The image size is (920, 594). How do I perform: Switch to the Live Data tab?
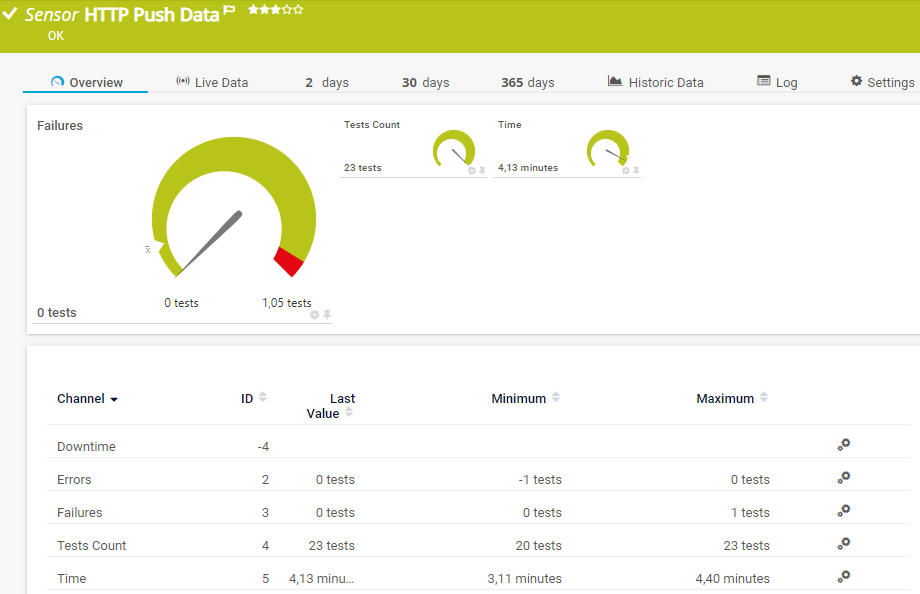(211, 83)
